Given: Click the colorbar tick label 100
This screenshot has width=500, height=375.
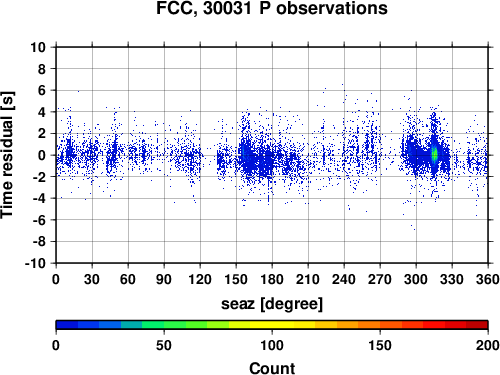Looking at the screenshot, I should pyautogui.click(x=272, y=345).
